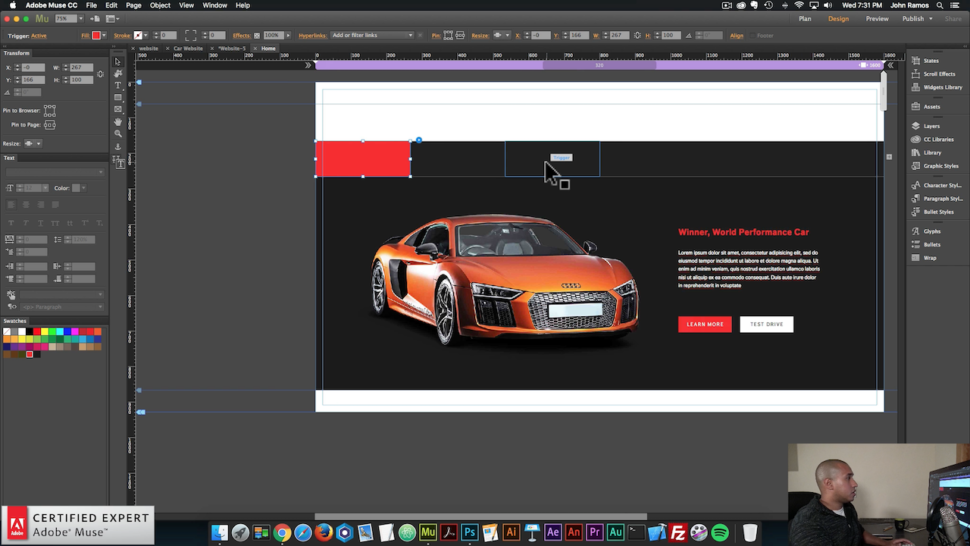Viewport: 970px width, 546px height.
Task: Toggle constrain proportions in Transform panel
Action: [100, 74]
